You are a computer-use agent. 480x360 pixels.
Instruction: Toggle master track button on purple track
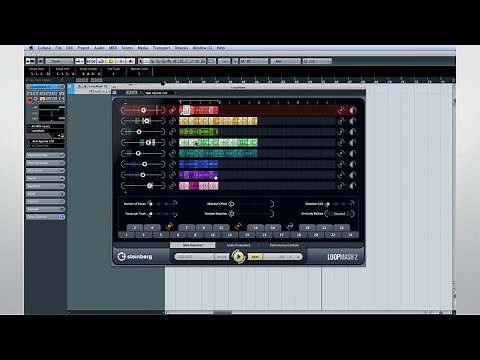click(172, 175)
